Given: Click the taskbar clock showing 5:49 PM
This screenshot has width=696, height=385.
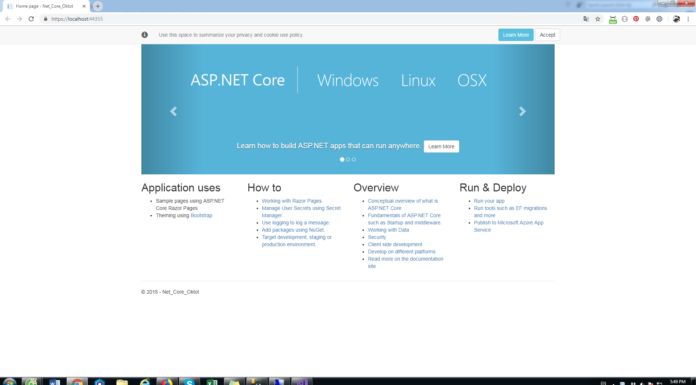Looking at the screenshot, I should 678,382.
